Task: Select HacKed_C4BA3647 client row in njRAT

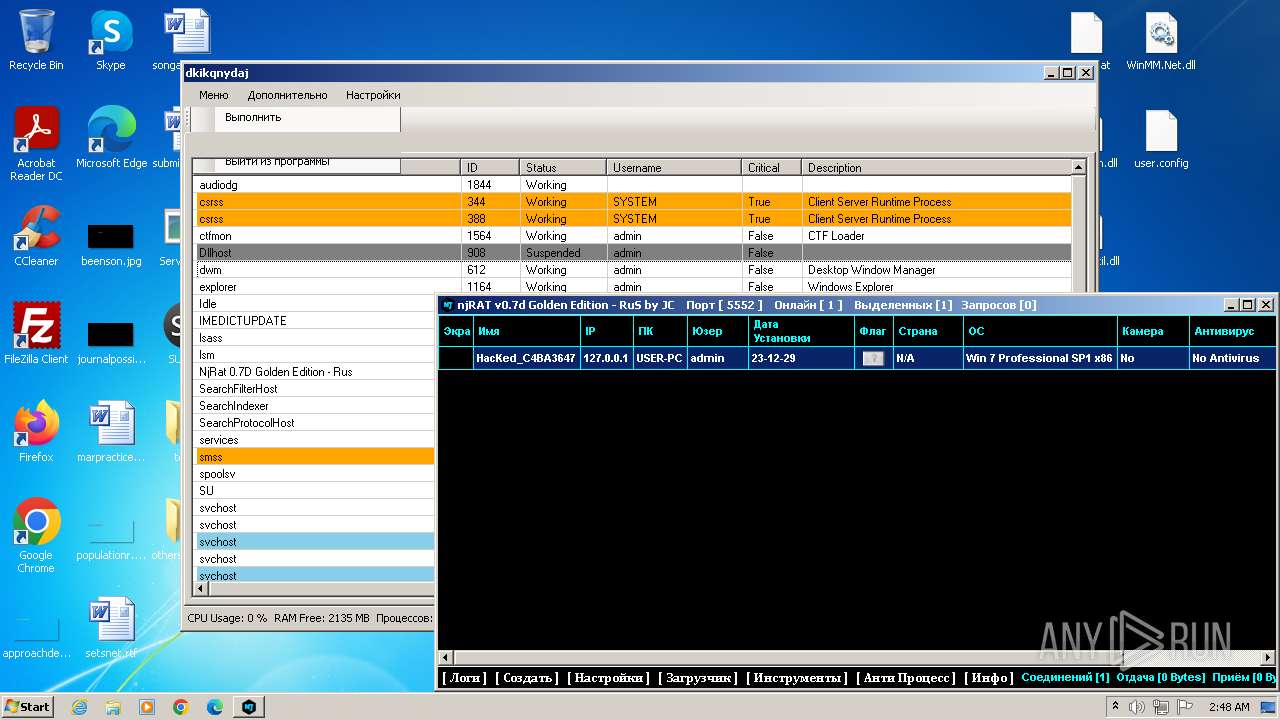Action: [857, 358]
